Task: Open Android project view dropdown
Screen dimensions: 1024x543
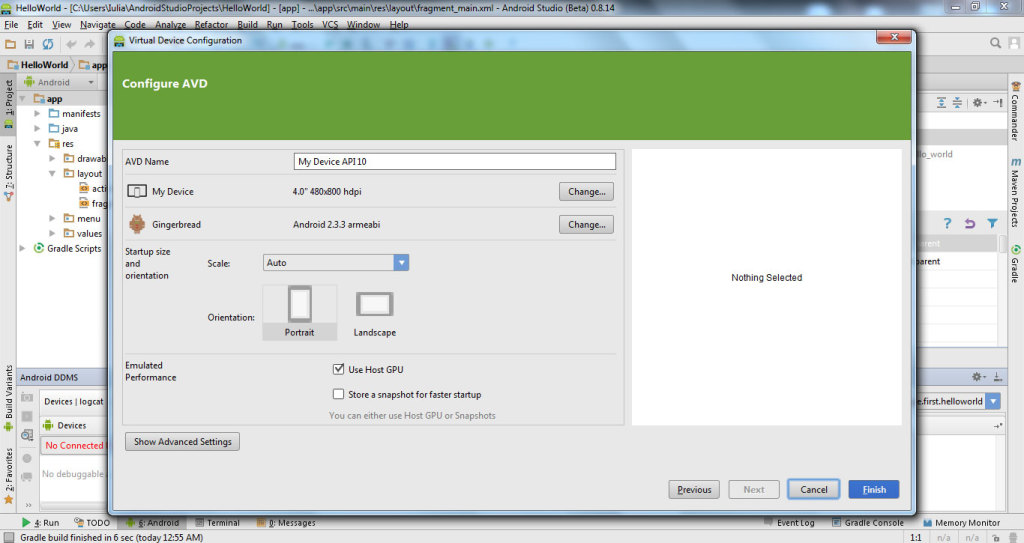Action: coord(91,82)
